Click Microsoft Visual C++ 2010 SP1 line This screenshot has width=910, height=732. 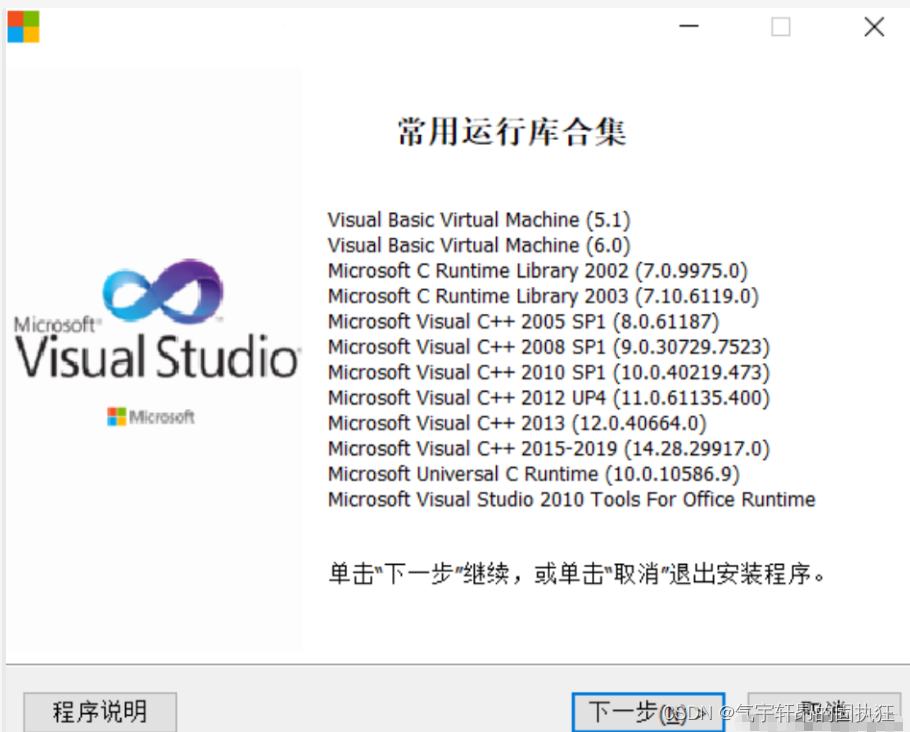tap(548, 373)
